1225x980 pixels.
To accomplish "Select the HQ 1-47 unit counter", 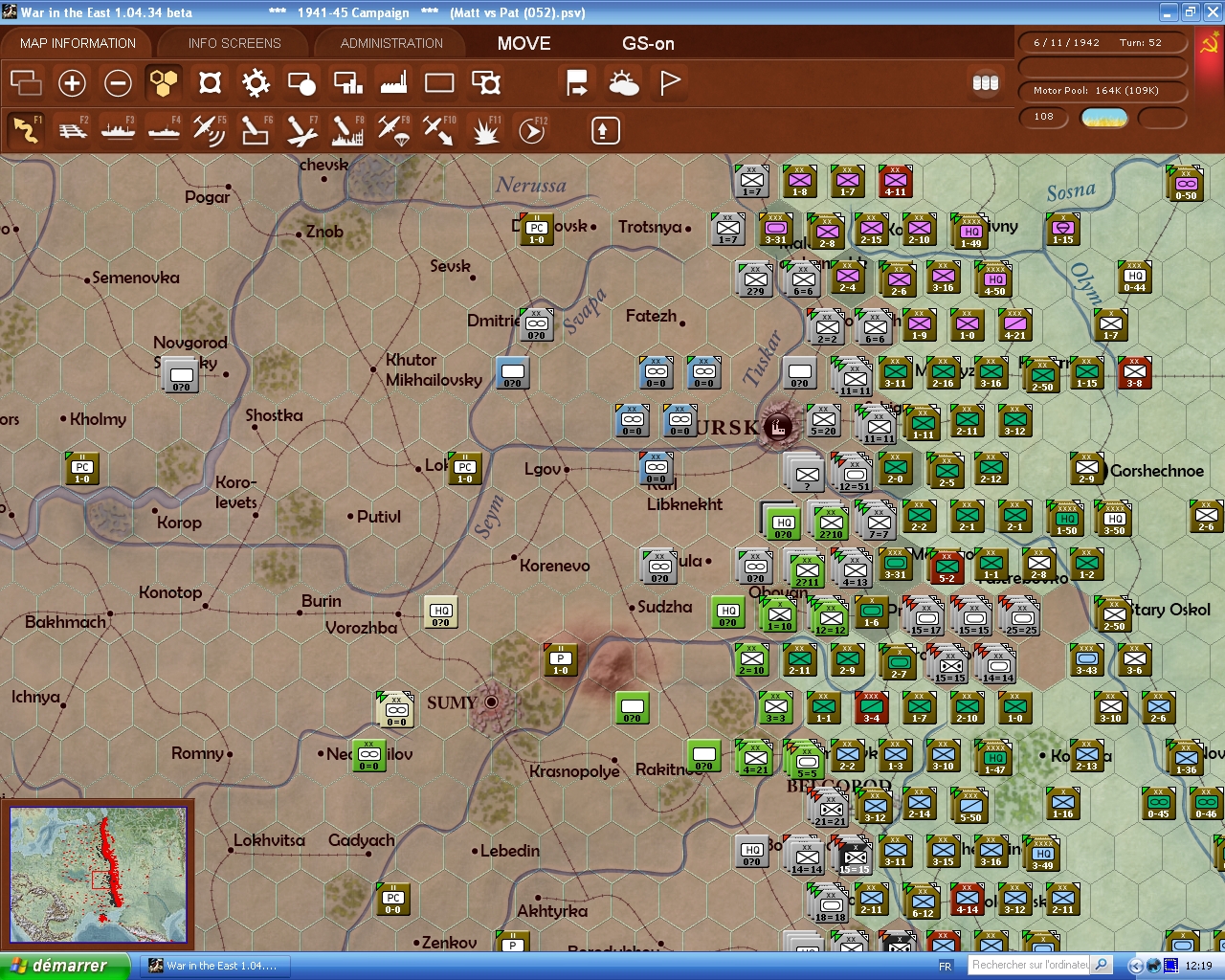I will click(x=995, y=759).
